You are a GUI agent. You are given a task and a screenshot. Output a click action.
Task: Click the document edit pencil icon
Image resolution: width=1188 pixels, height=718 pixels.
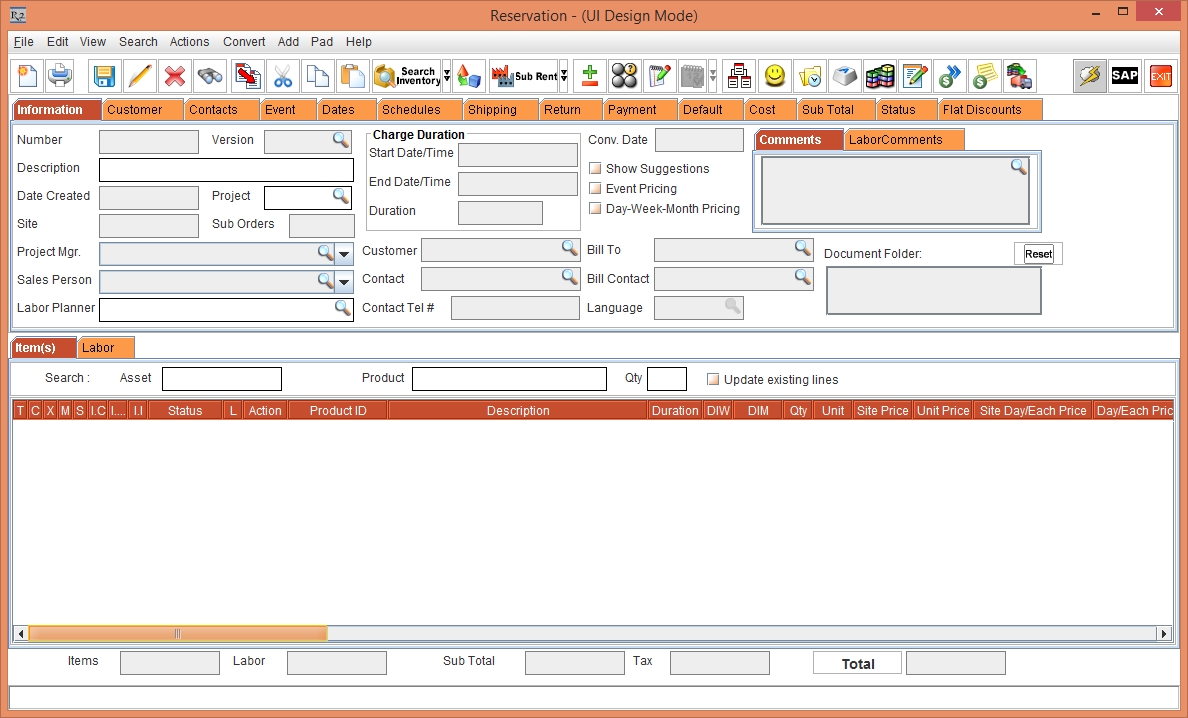(x=914, y=76)
